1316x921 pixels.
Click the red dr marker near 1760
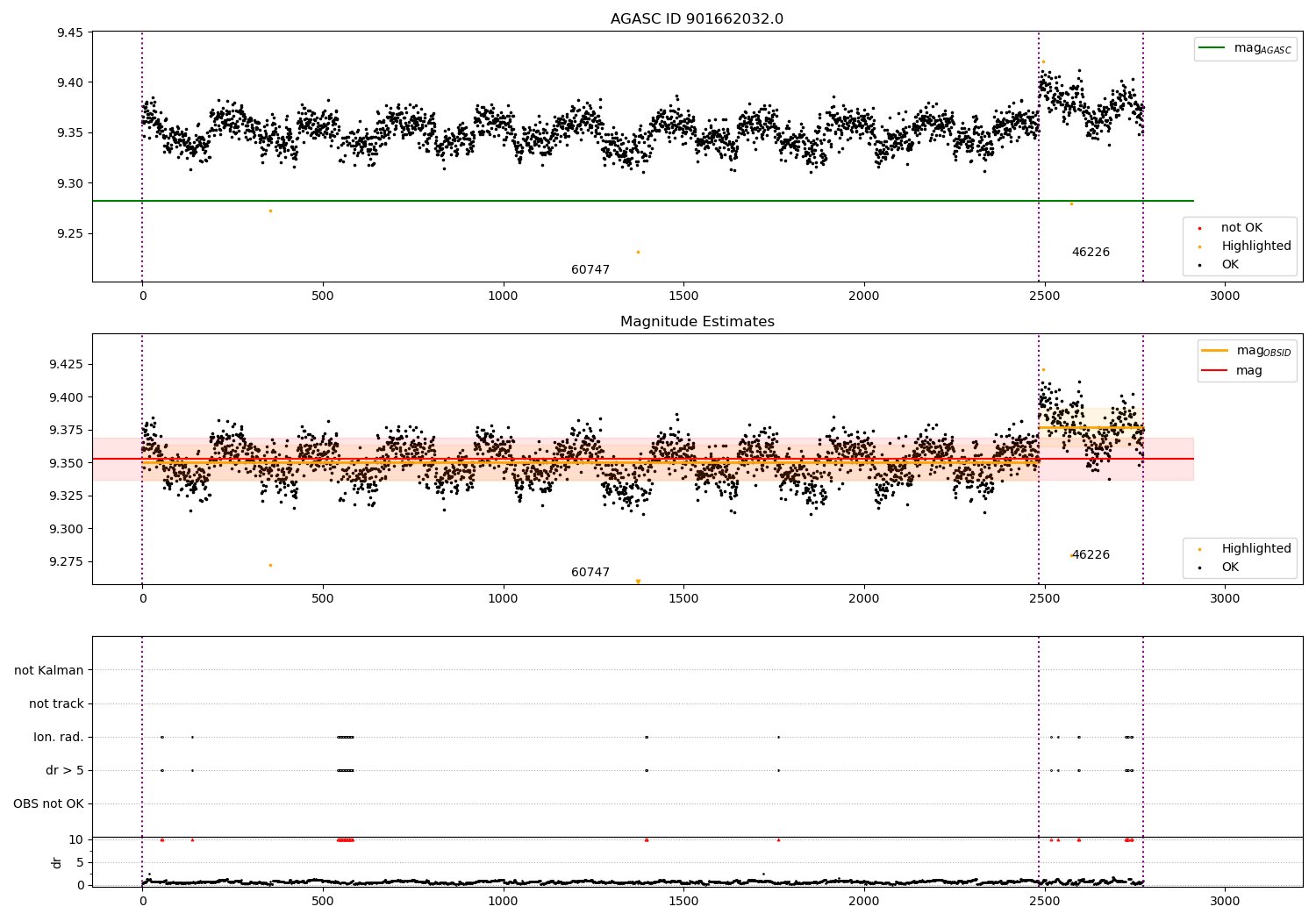778,840
